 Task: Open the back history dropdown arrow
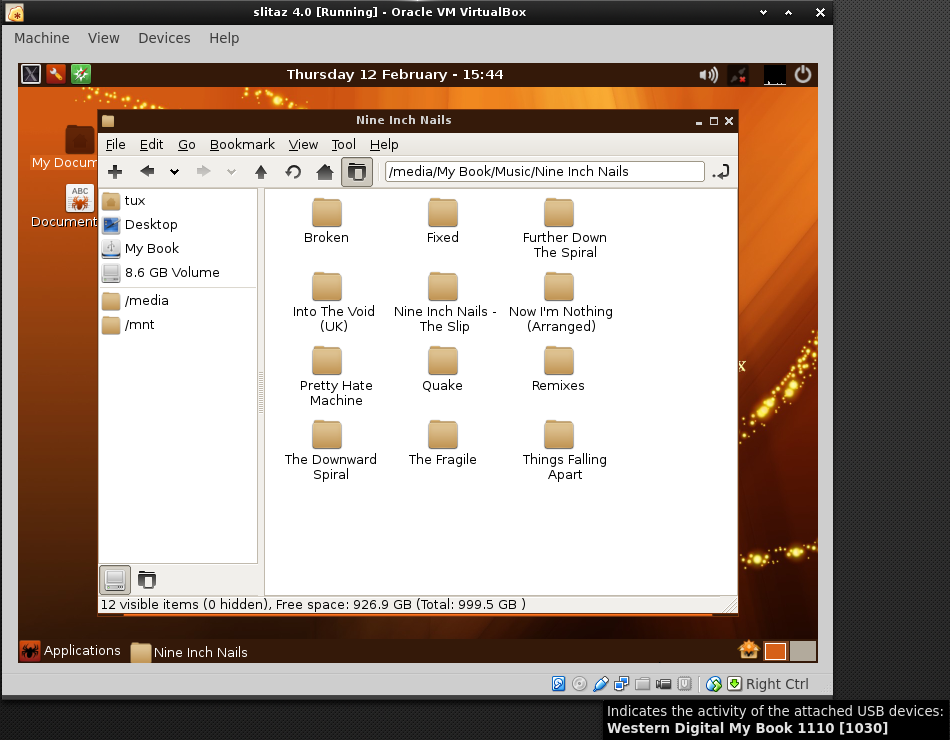[x=174, y=172]
